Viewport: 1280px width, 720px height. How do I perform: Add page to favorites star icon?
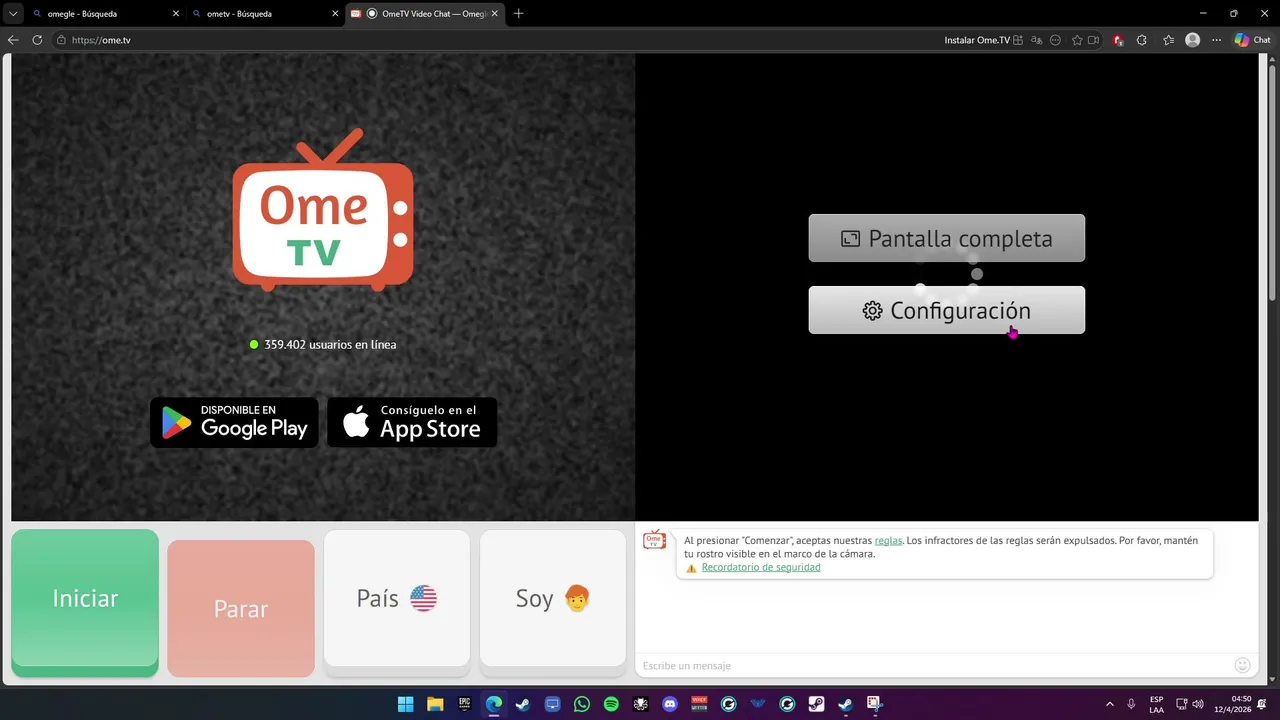click(x=1077, y=40)
